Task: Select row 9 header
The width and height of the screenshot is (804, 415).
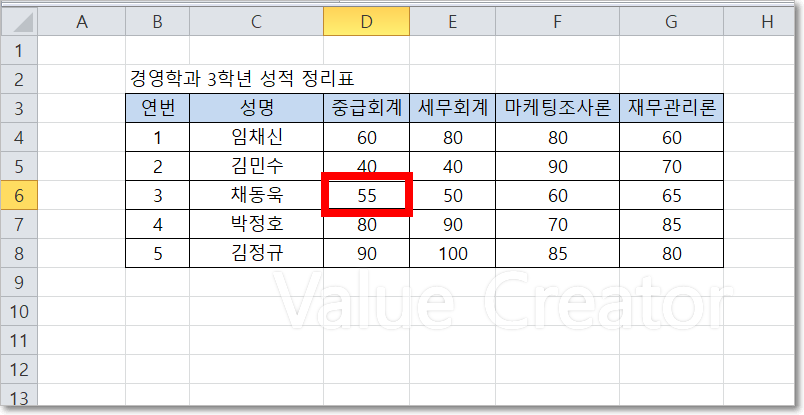Action: [x=19, y=282]
